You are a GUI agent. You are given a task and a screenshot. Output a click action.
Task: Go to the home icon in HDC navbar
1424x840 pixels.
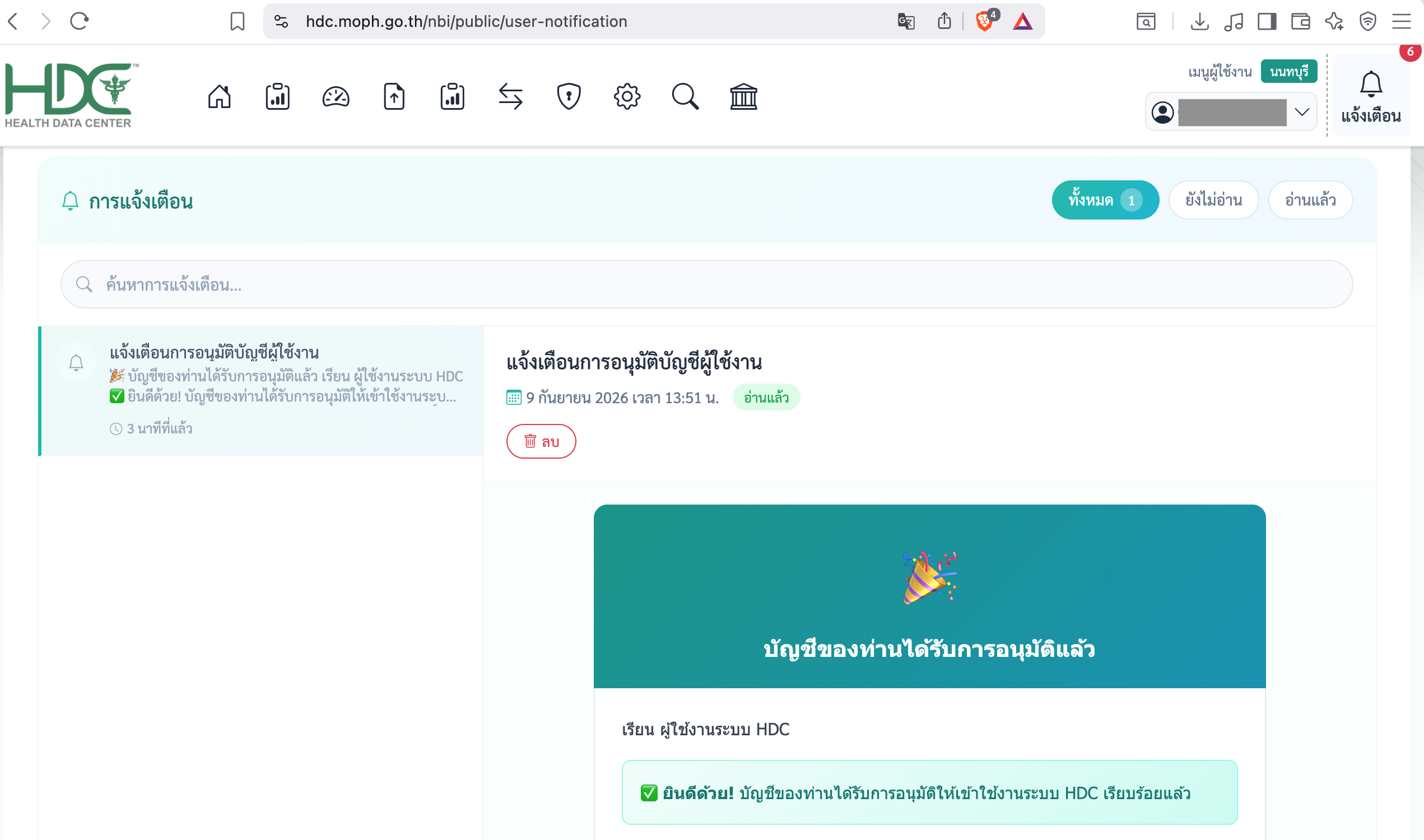219,96
